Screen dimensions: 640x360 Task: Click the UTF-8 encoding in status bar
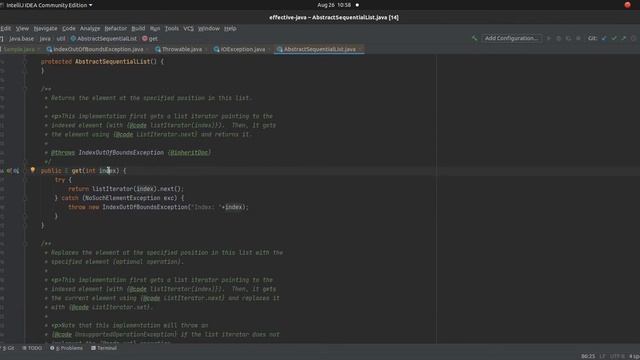[617, 356]
